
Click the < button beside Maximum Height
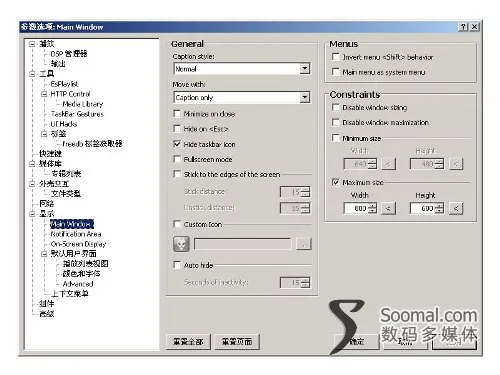pyautogui.click(x=456, y=208)
